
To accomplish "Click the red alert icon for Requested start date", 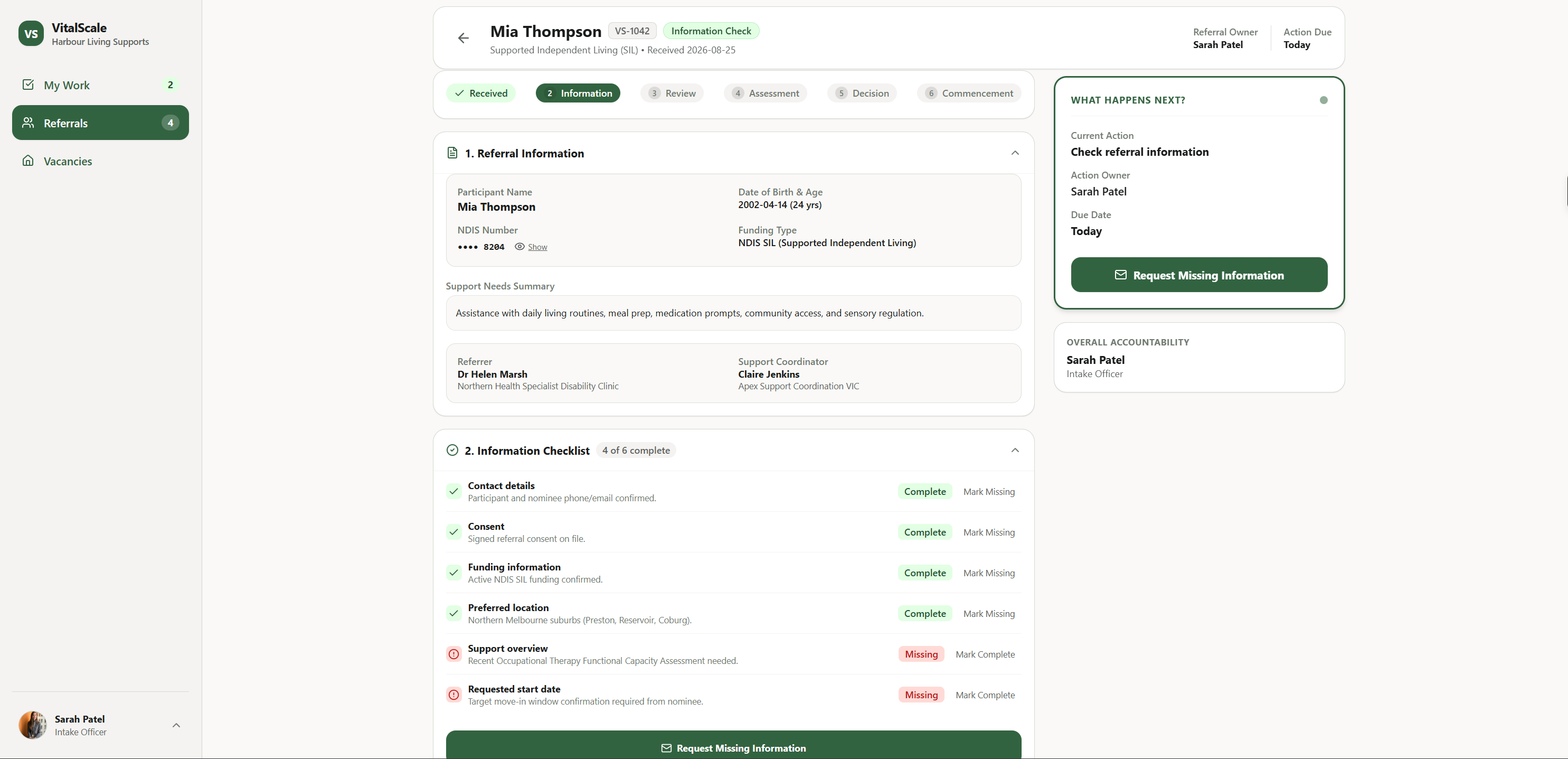I will click(454, 695).
